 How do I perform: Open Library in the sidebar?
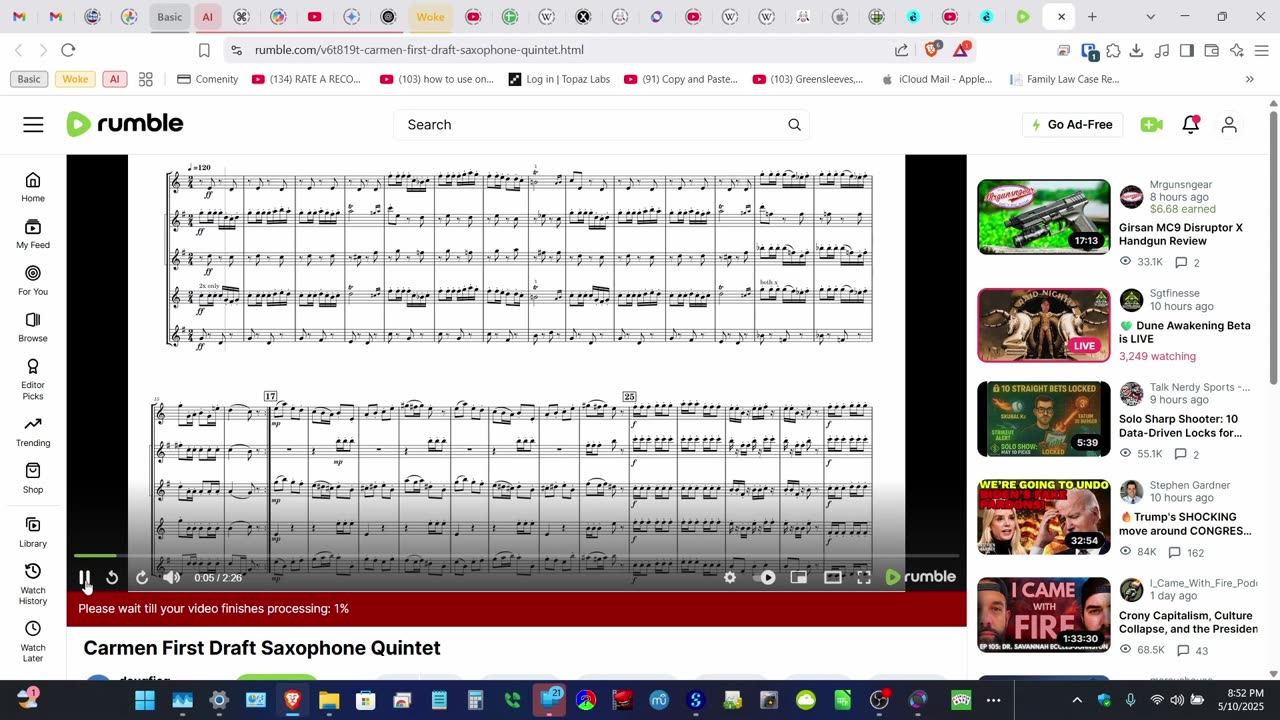(33, 533)
